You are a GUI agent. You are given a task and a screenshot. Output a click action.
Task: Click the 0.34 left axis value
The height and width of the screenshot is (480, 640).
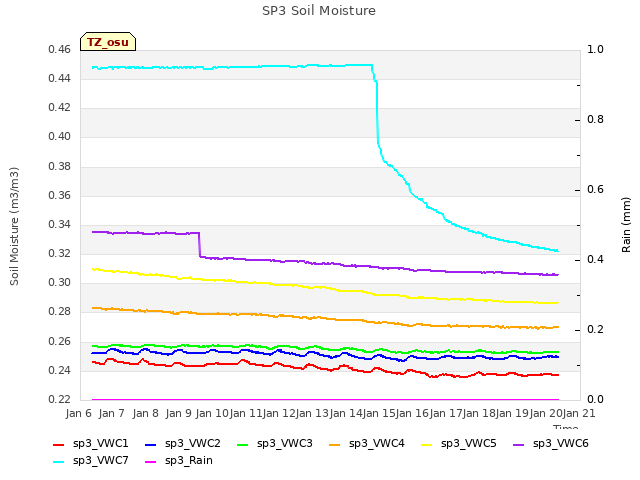click(x=60, y=224)
